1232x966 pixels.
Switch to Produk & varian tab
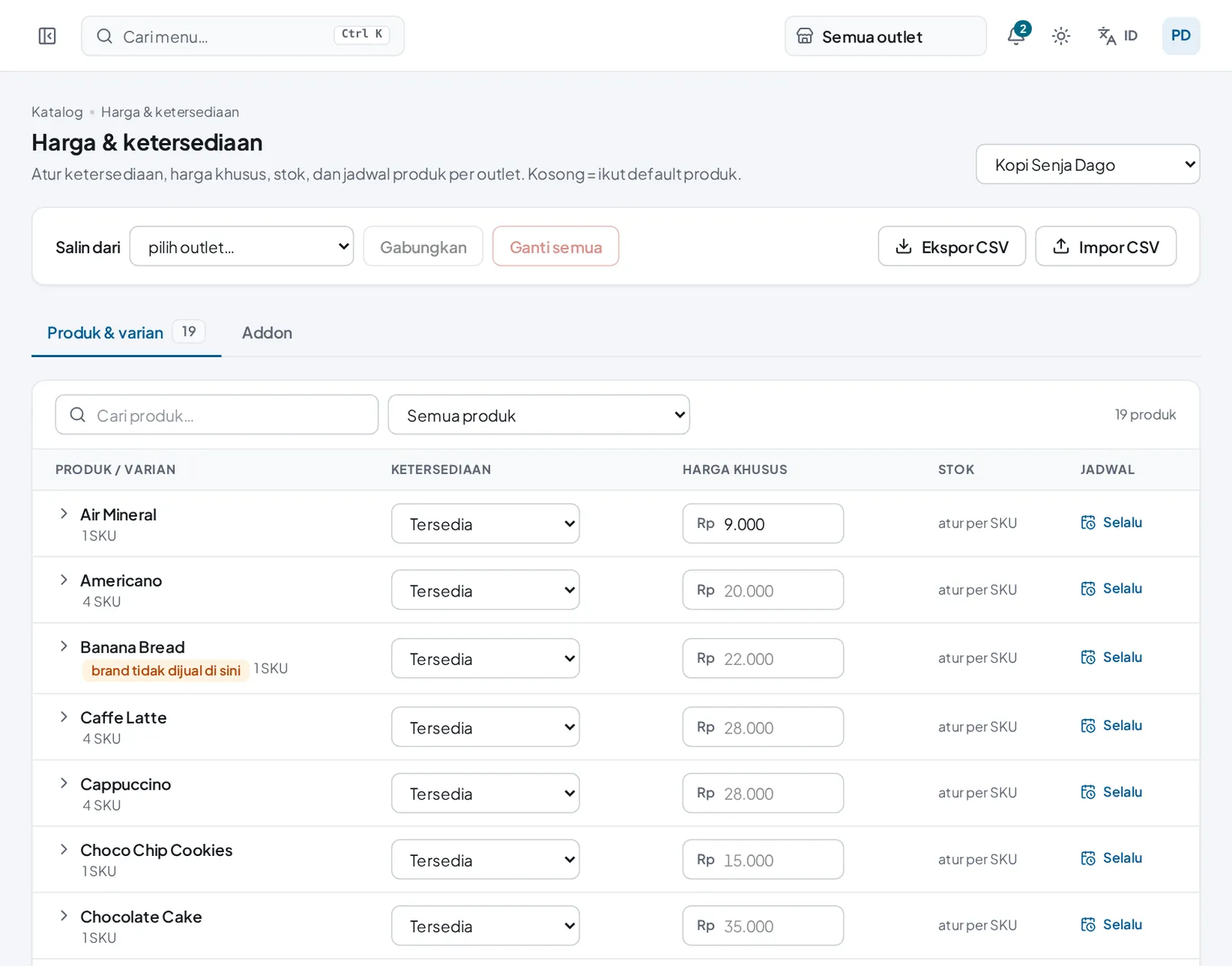tap(126, 333)
